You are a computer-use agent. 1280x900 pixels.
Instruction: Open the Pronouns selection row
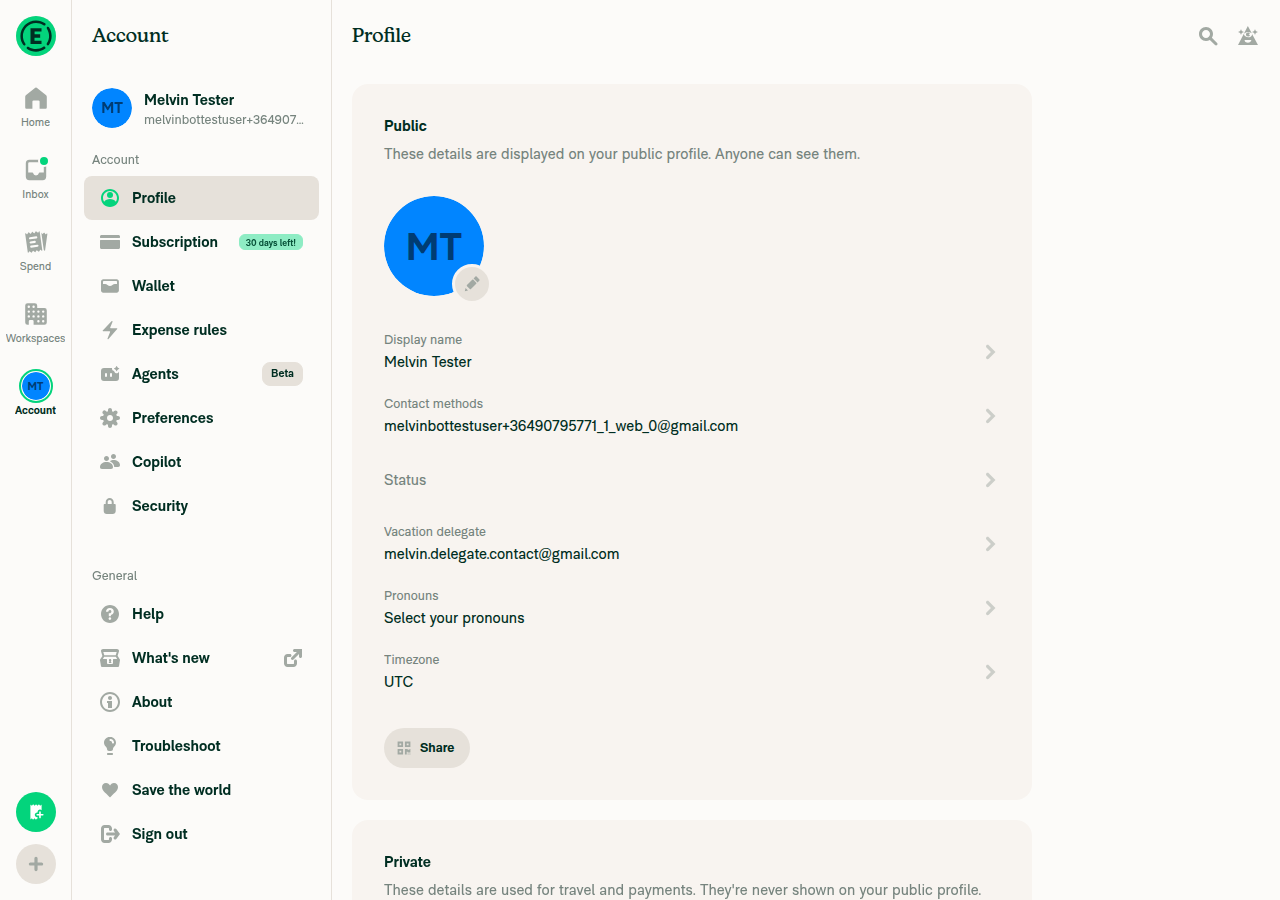692,608
